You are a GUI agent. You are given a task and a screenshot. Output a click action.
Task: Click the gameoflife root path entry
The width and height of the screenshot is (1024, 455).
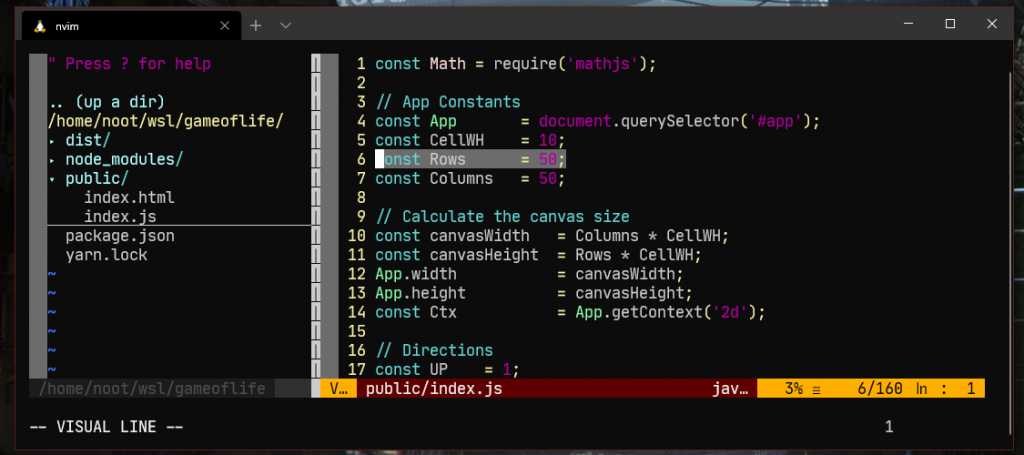[x=166, y=121]
